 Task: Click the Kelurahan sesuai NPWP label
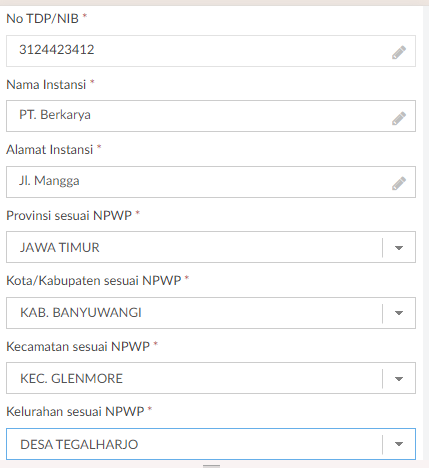point(75,412)
